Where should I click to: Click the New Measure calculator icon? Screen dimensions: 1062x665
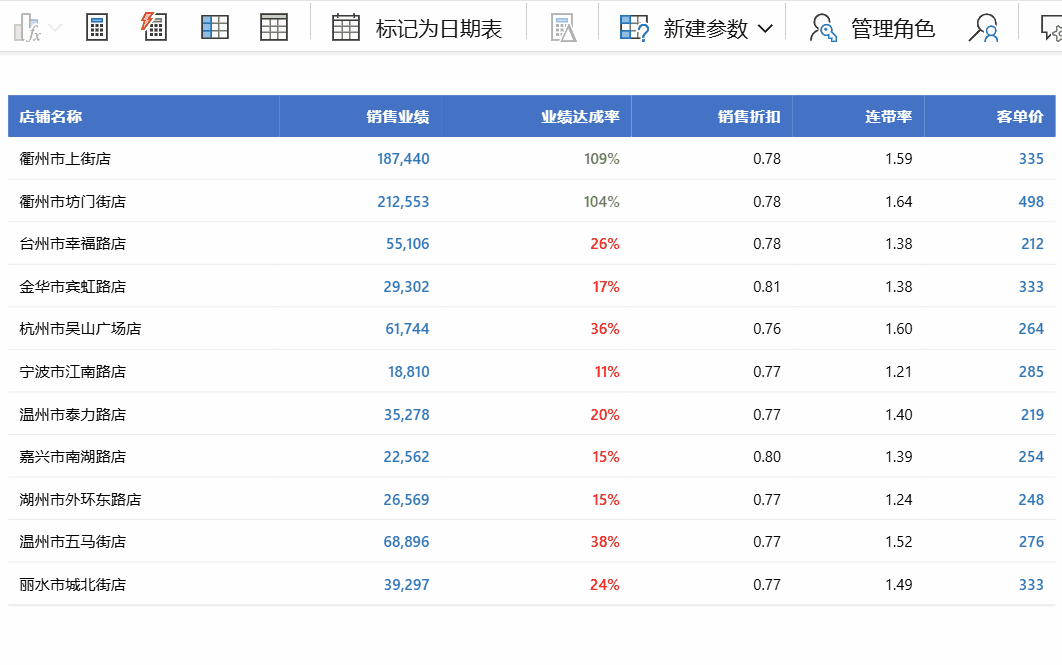pyautogui.click(x=97, y=28)
